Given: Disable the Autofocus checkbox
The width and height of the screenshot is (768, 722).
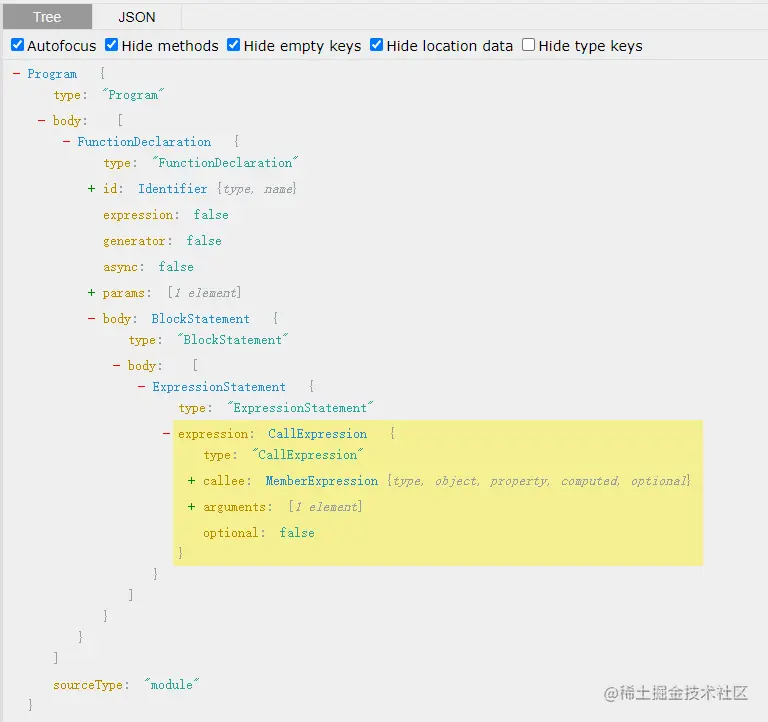Looking at the screenshot, I should click(x=17, y=45).
